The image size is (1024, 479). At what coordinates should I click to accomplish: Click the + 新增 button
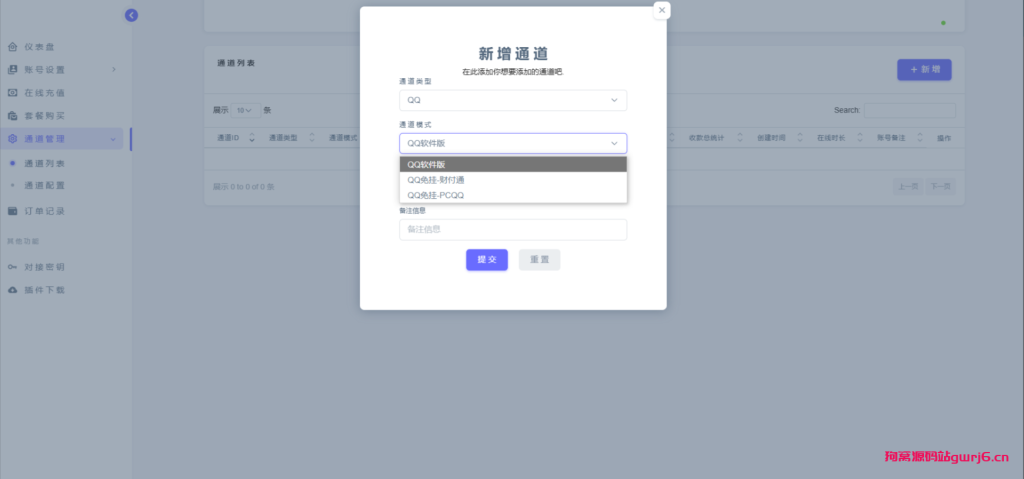click(x=924, y=69)
